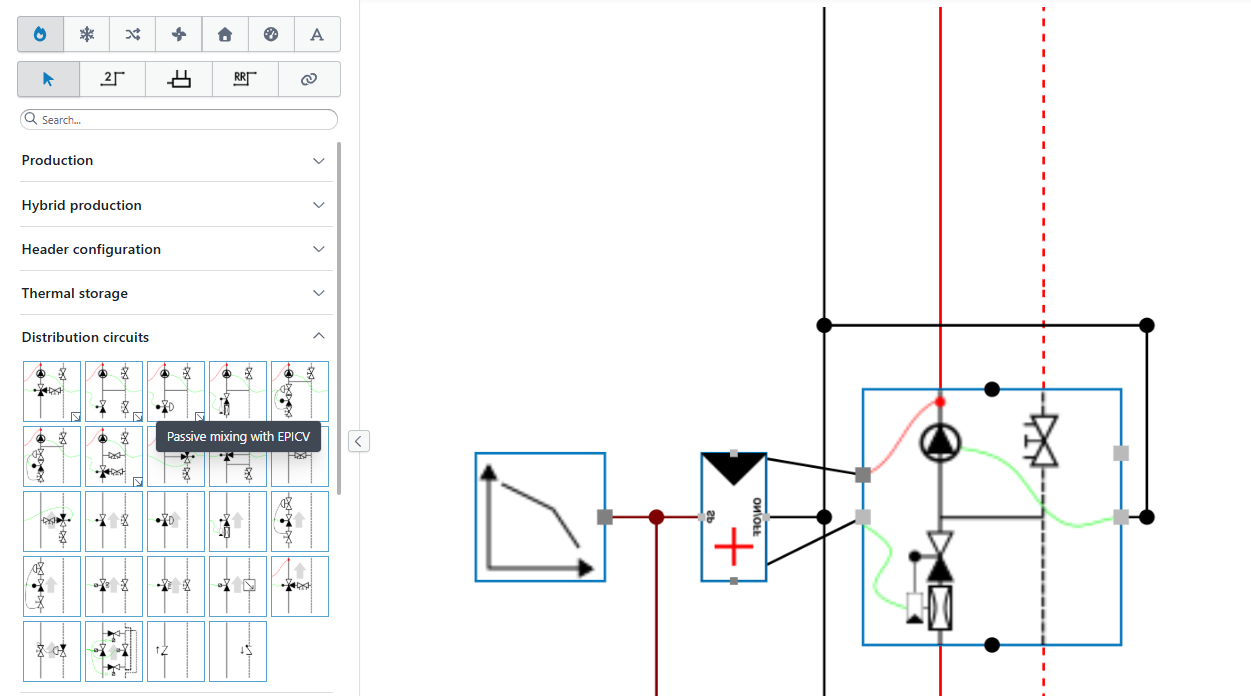The image size is (1251, 696).
Task: Select the gauge dashboard category icon
Action: tap(271, 34)
